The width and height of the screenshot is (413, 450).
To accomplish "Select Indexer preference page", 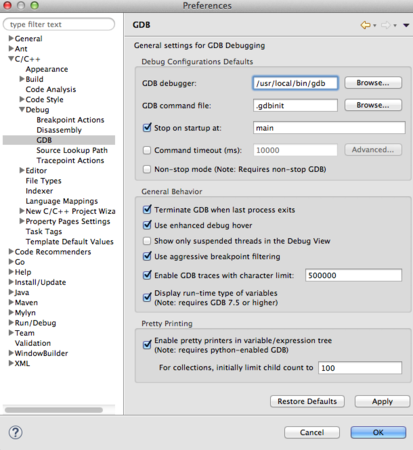I will click(39, 191).
